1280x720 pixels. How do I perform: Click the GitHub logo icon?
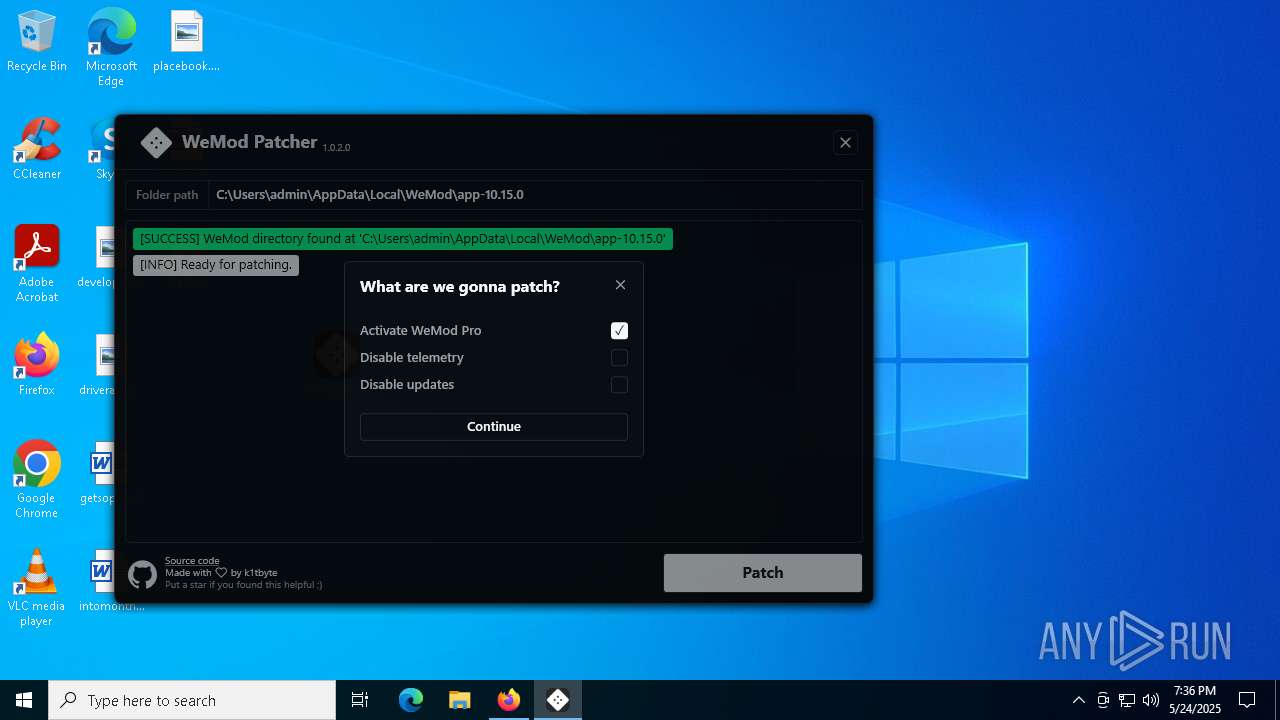[142, 574]
